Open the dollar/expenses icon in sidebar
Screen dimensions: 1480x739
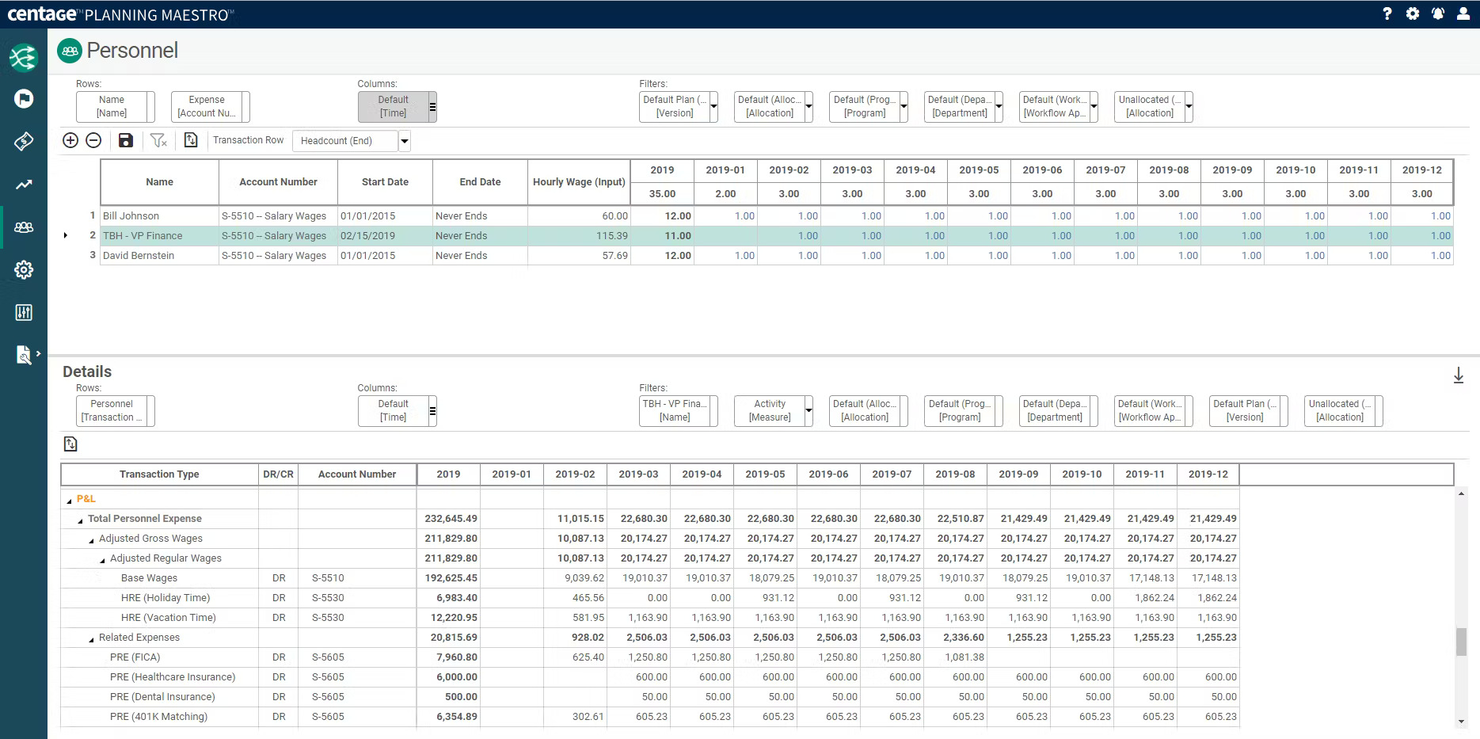pos(22,141)
